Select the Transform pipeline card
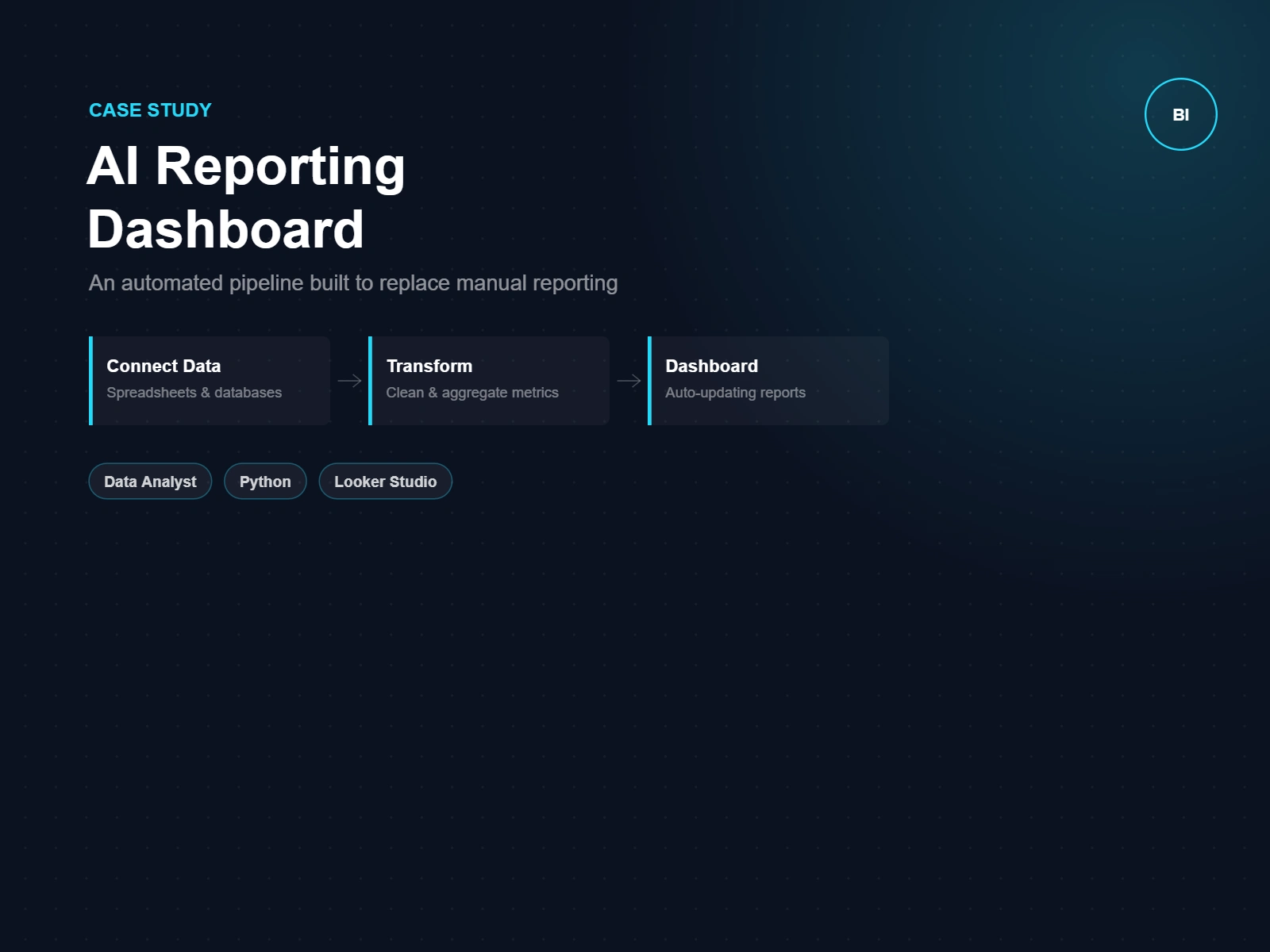Screen dimensions: 1270x952 489,381
